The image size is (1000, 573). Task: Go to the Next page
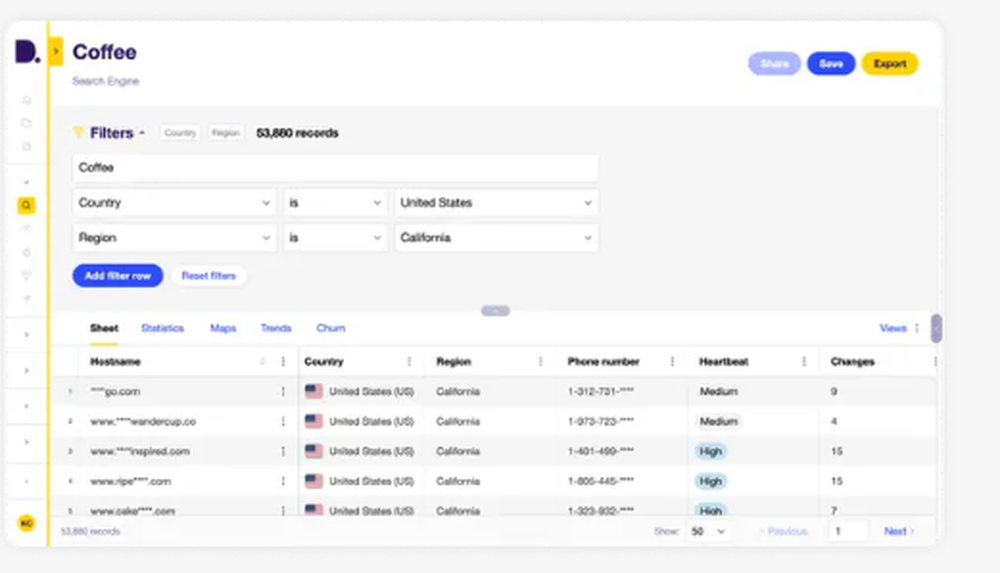tap(899, 531)
